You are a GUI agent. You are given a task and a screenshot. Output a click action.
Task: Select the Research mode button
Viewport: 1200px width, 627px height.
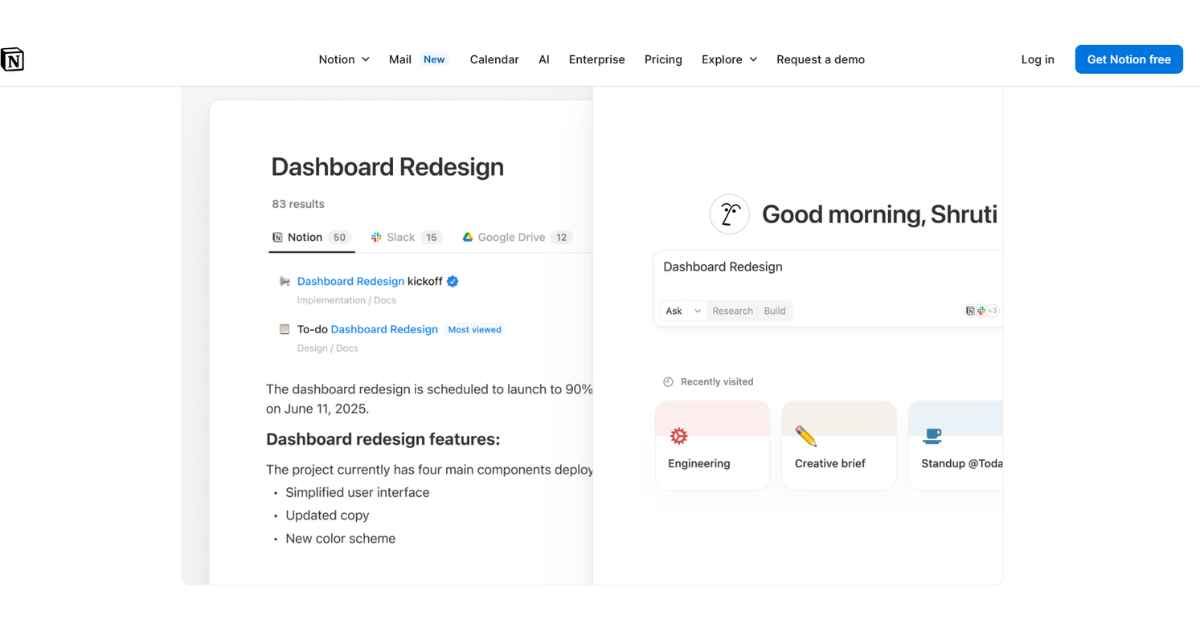point(732,311)
